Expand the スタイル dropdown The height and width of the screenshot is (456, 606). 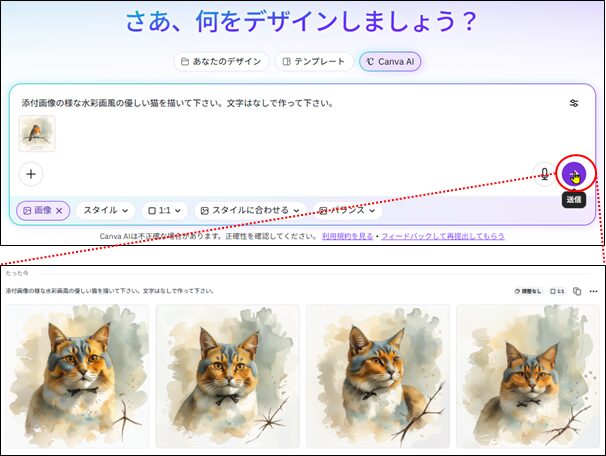[105, 211]
